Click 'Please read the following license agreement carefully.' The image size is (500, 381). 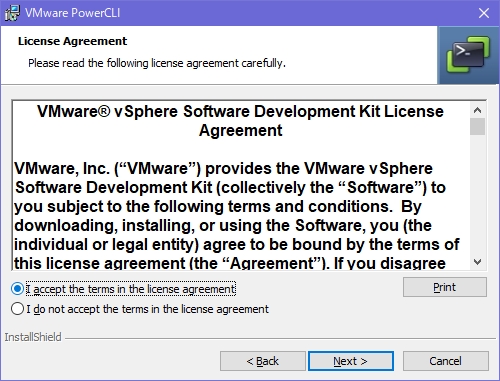point(157,63)
